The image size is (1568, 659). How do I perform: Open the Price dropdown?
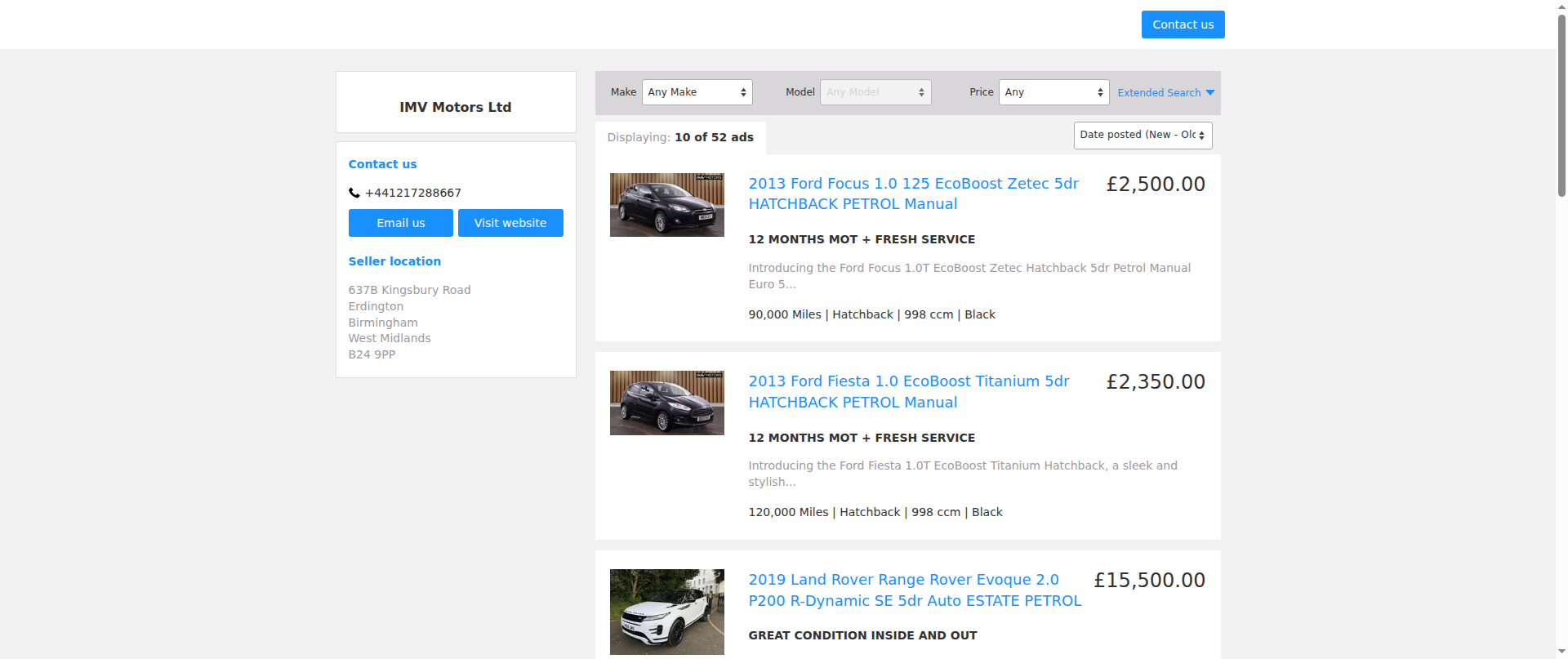(1053, 92)
